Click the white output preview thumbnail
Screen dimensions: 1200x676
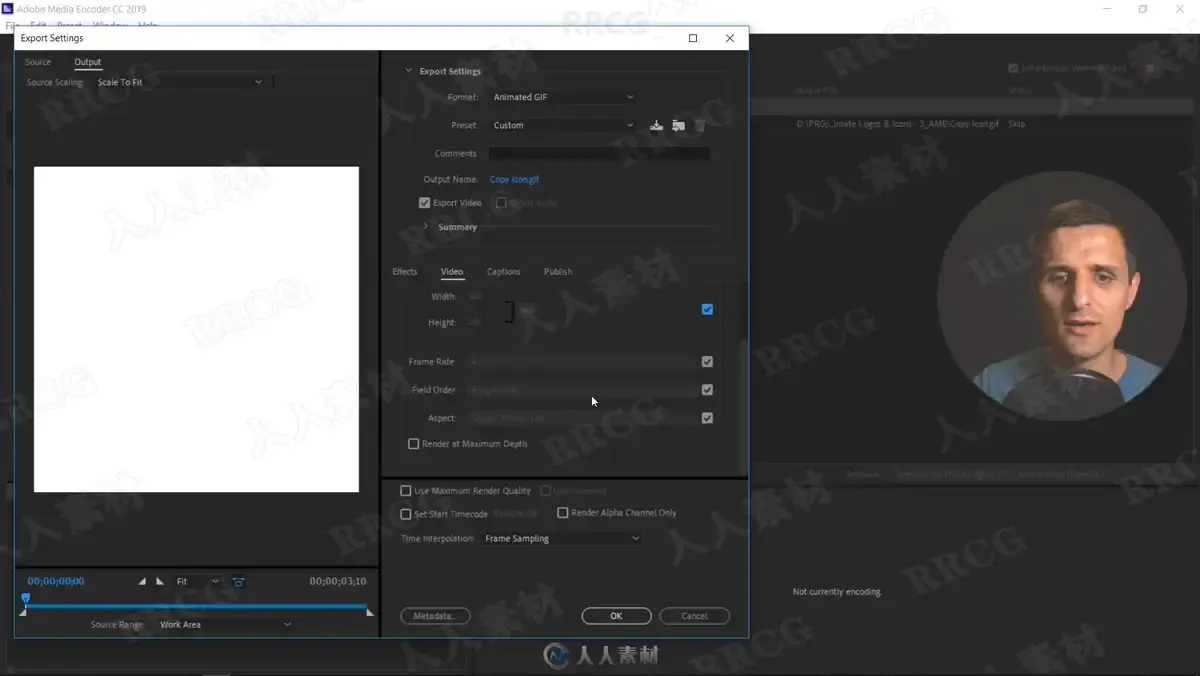(x=196, y=329)
